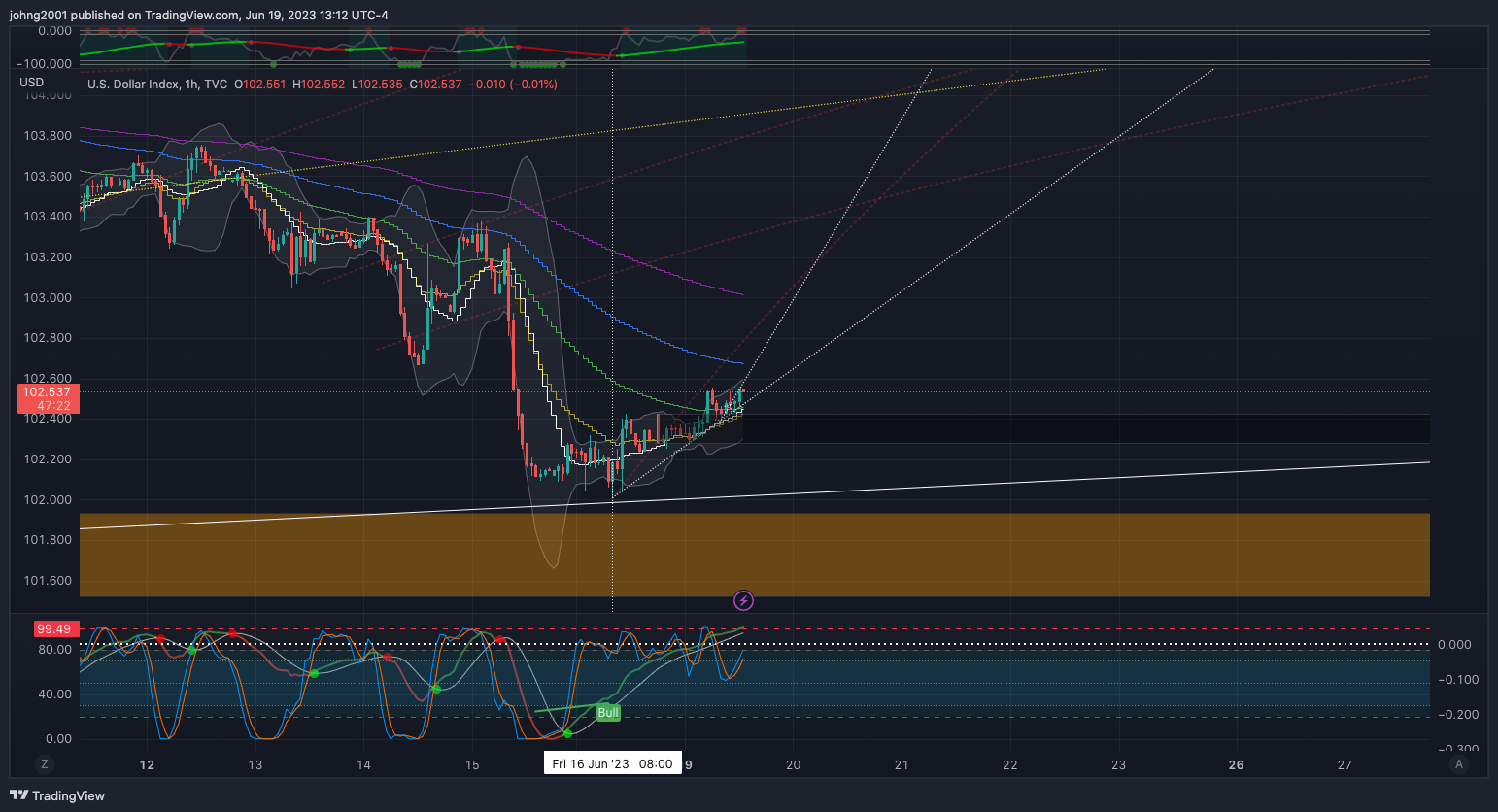Screen dimensions: 1498x812
Task: Click date 23 on the time axis
Action: tap(1119, 765)
